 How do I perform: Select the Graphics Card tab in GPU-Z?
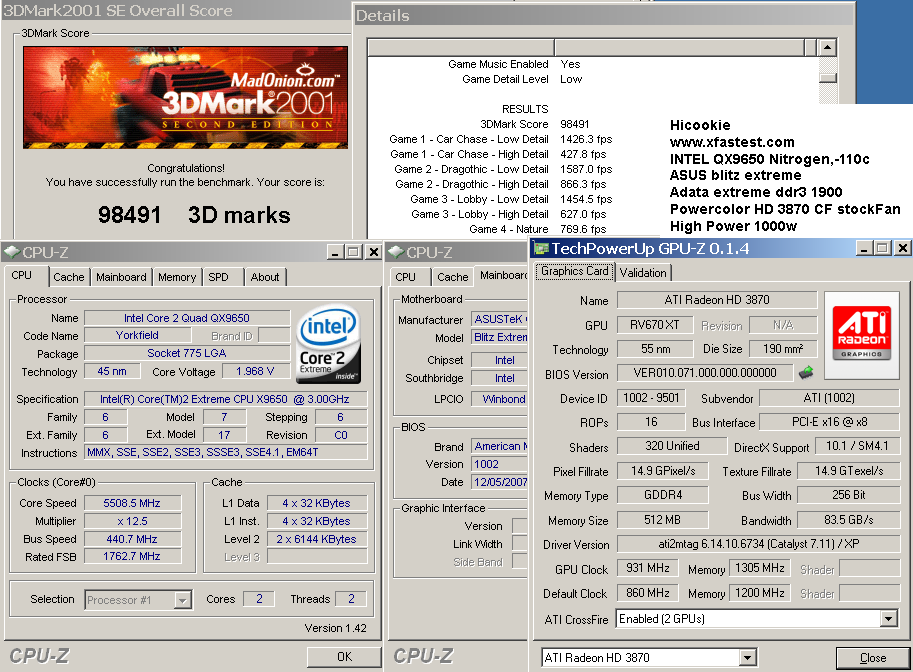coord(575,271)
